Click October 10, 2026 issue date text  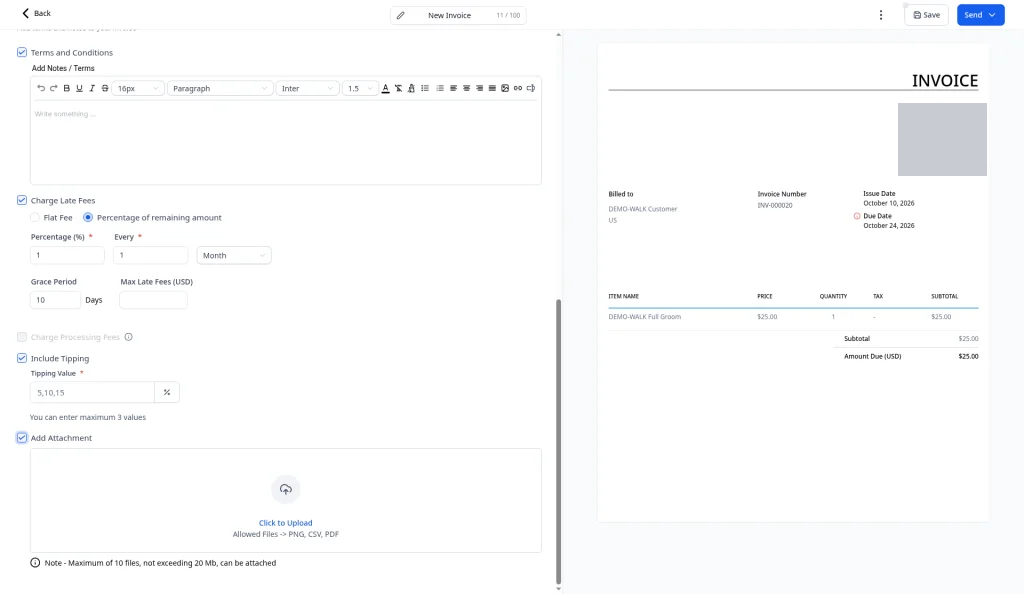tap(889, 203)
